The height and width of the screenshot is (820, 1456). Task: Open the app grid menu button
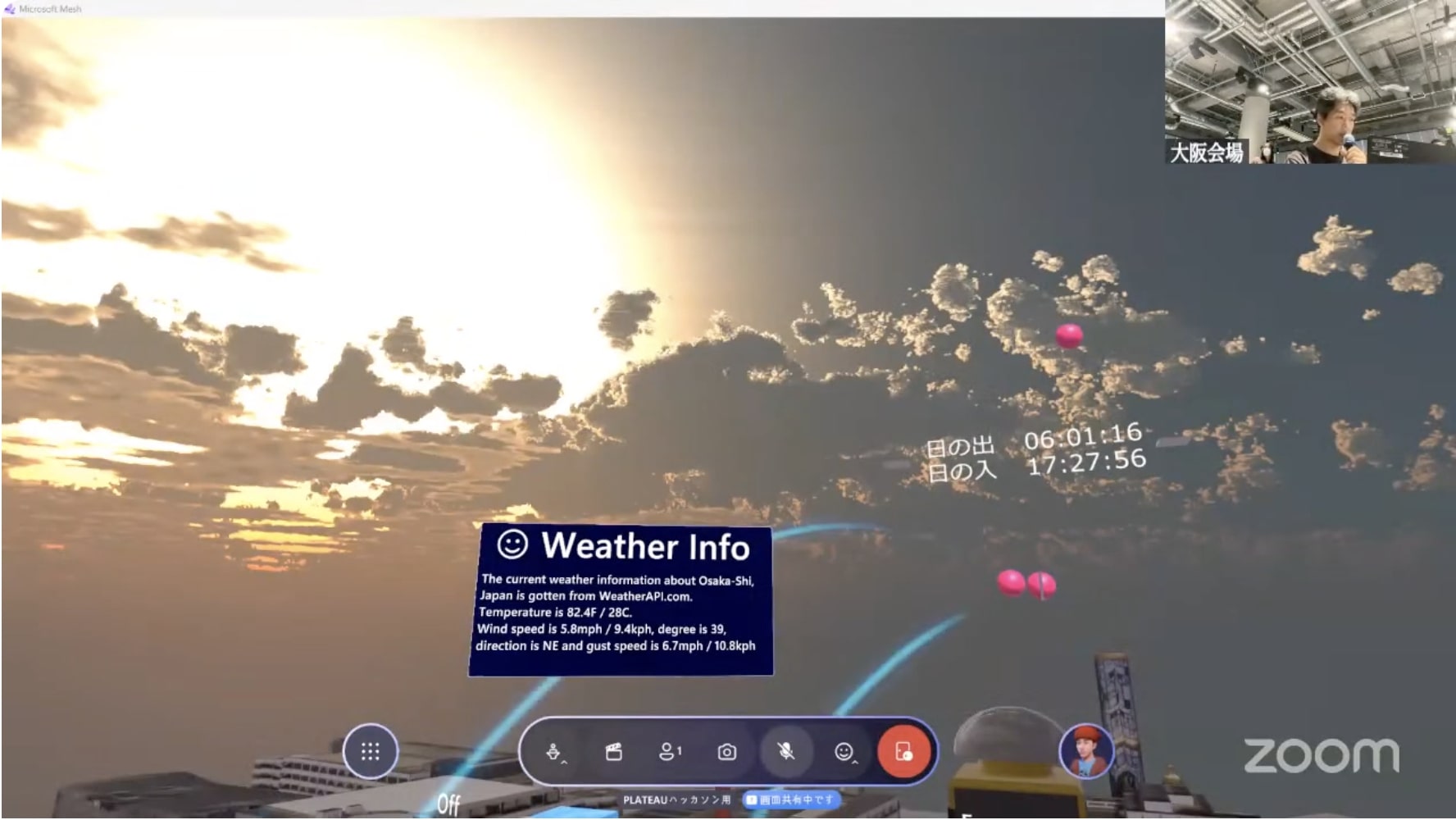(371, 751)
